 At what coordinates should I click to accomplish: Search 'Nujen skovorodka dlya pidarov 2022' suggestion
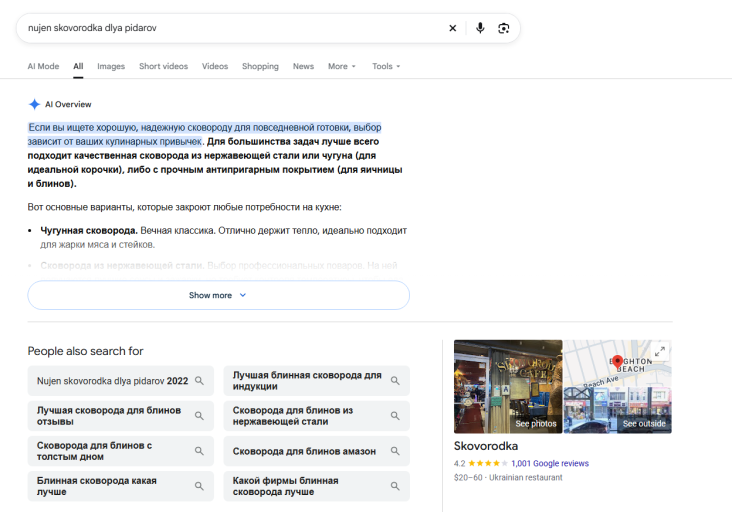point(120,381)
